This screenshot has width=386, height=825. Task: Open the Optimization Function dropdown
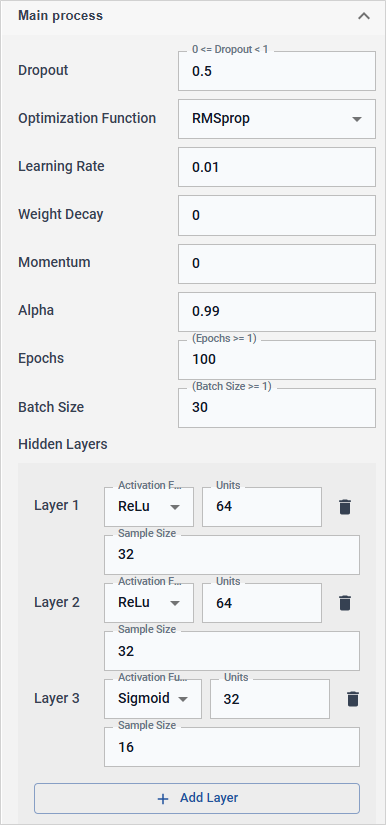pos(277,119)
